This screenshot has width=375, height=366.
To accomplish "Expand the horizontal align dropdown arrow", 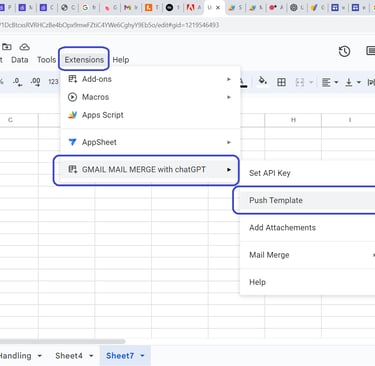I will [x=336, y=82].
